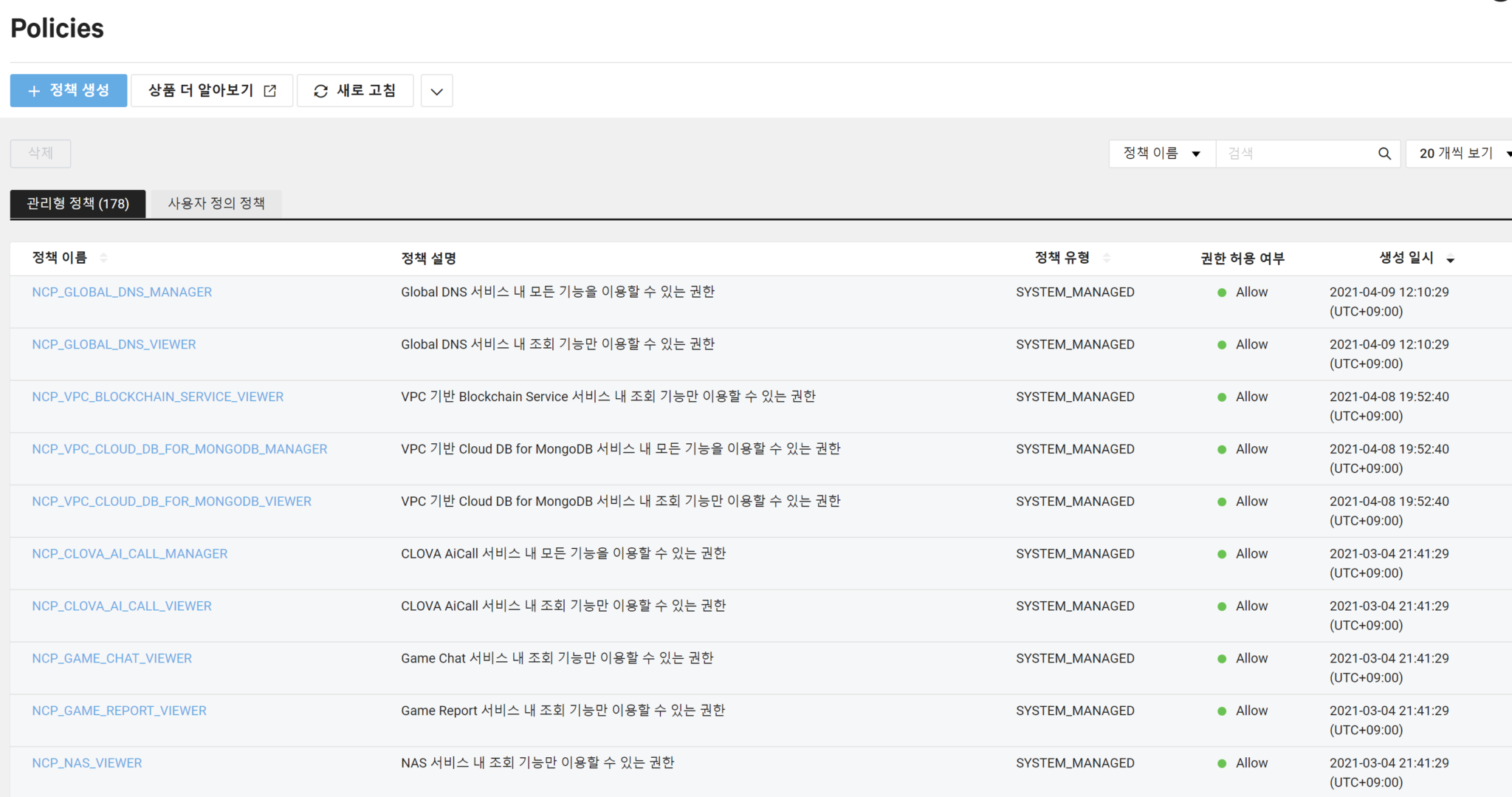Click the 삭제 button
Screen dimensions: 1512x797
(x=40, y=153)
